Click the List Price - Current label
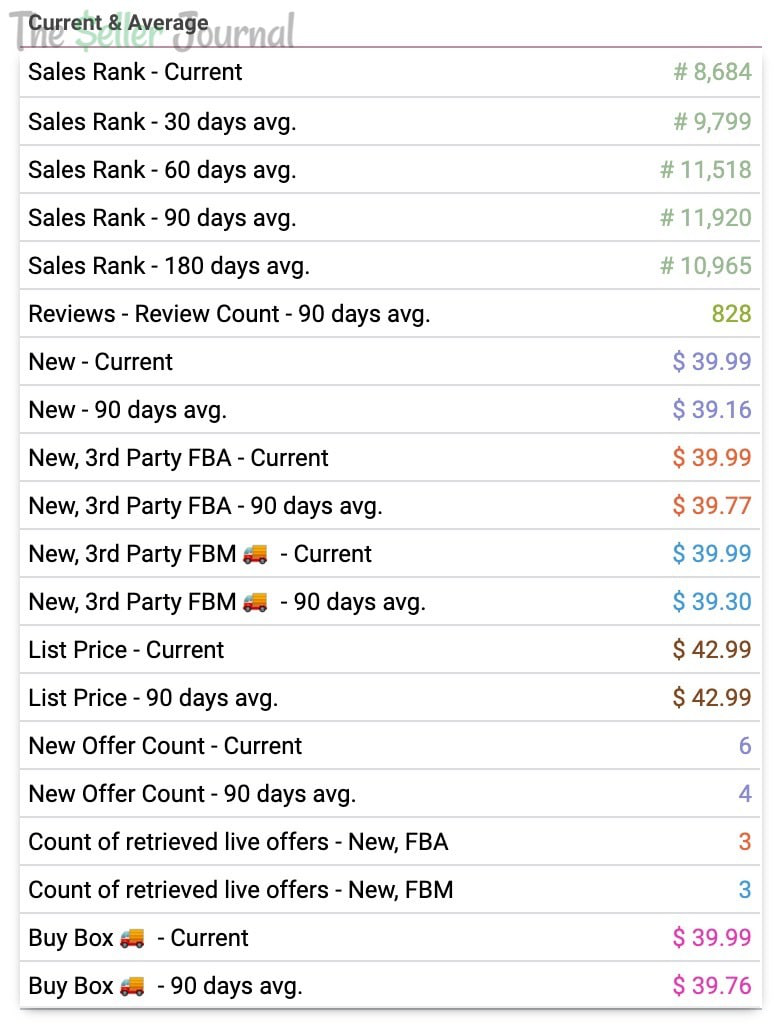 pos(126,650)
